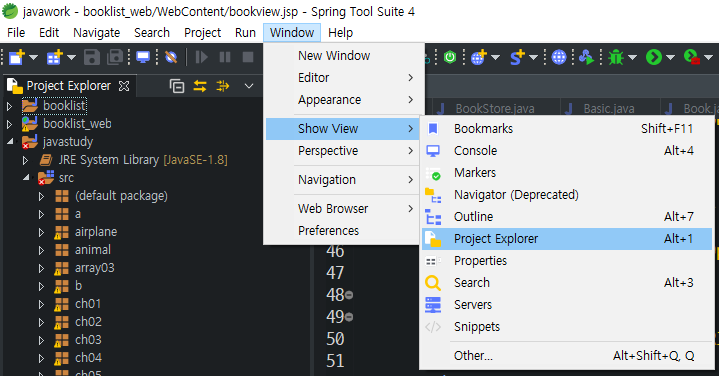Click the Save toolbar icon
The height and width of the screenshot is (376, 719).
pos(92,57)
